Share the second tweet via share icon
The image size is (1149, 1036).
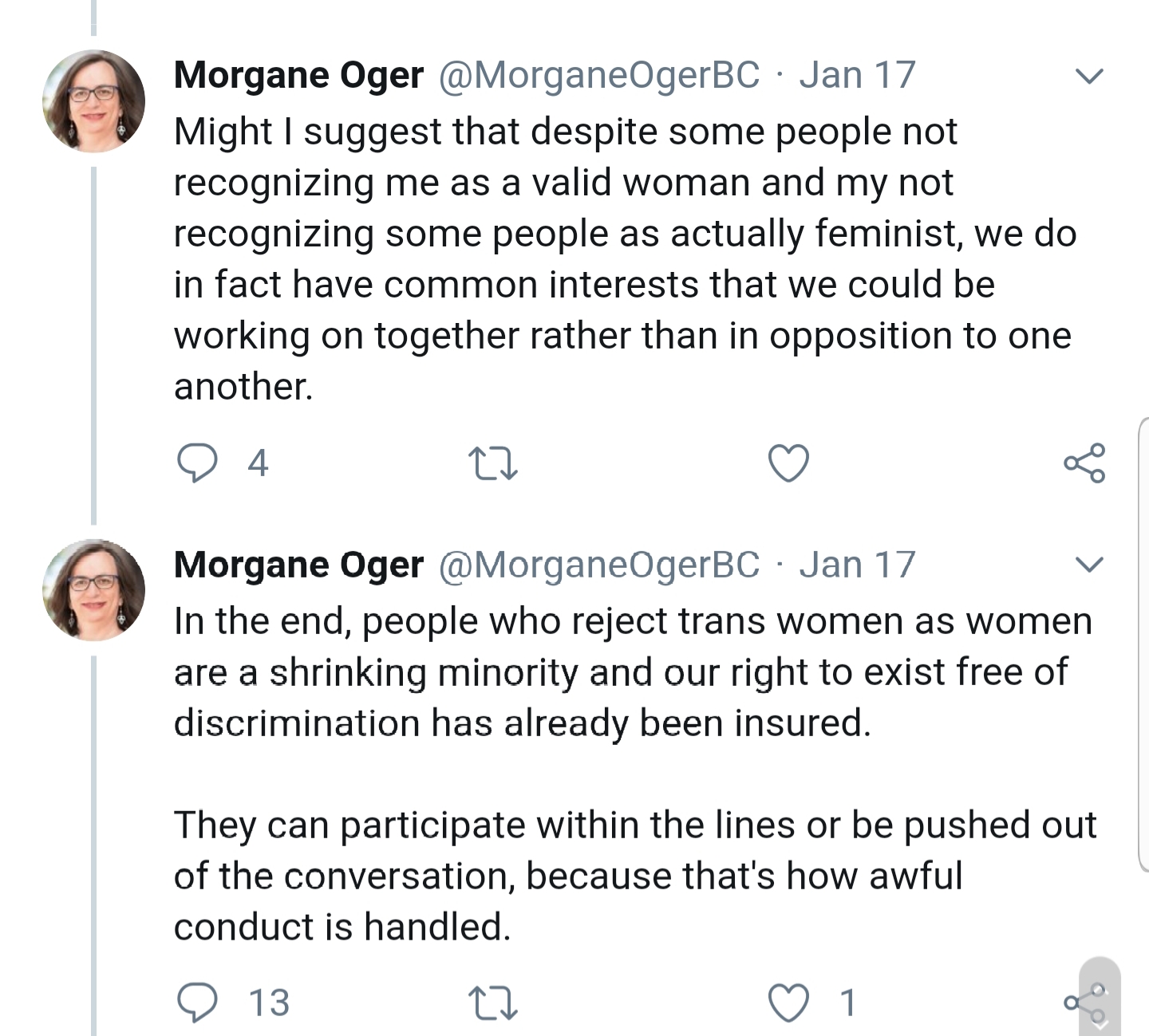coord(1085,1003)
